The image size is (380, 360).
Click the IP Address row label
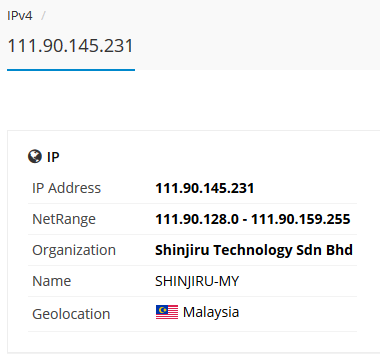[66, 188]
